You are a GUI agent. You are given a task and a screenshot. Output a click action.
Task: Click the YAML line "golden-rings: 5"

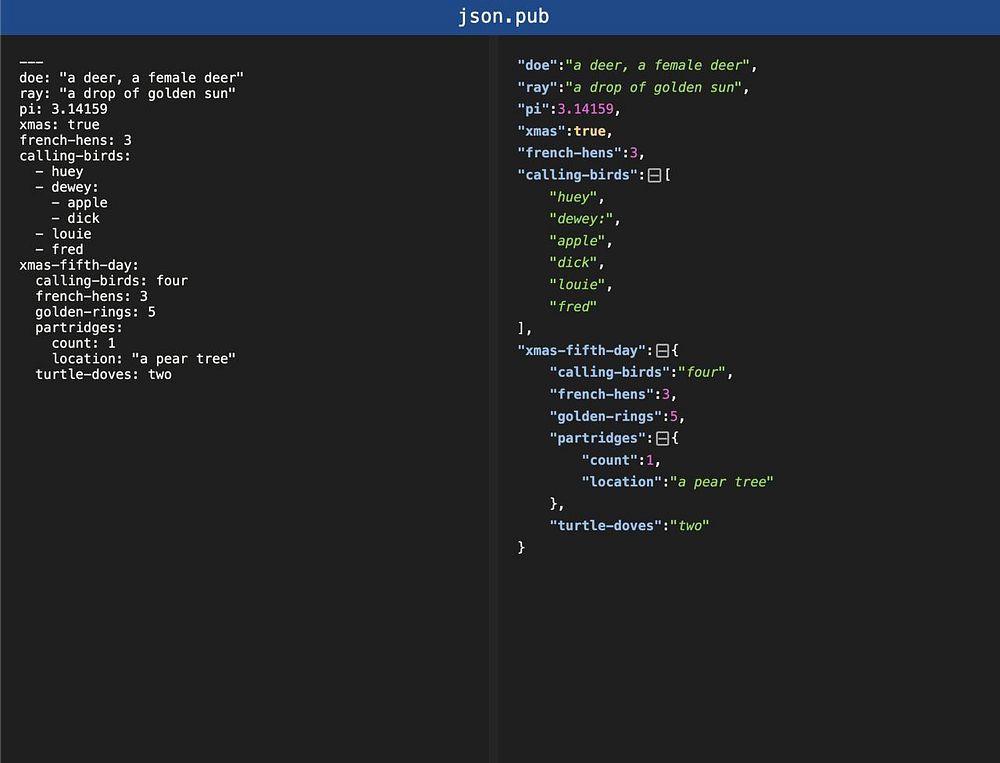(96, 312)
